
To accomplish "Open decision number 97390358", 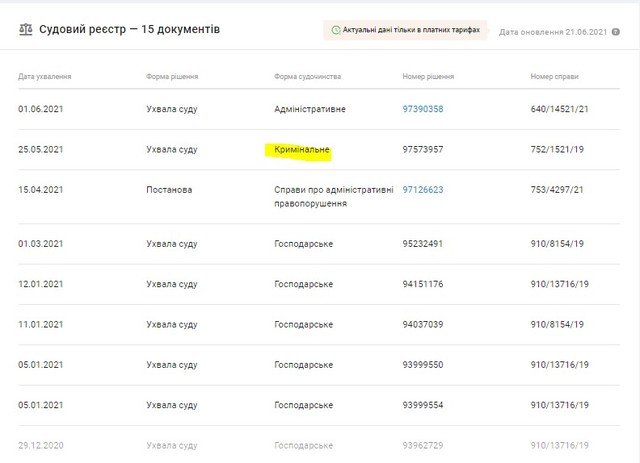I will pyautogui.click(x=422, y=109).
